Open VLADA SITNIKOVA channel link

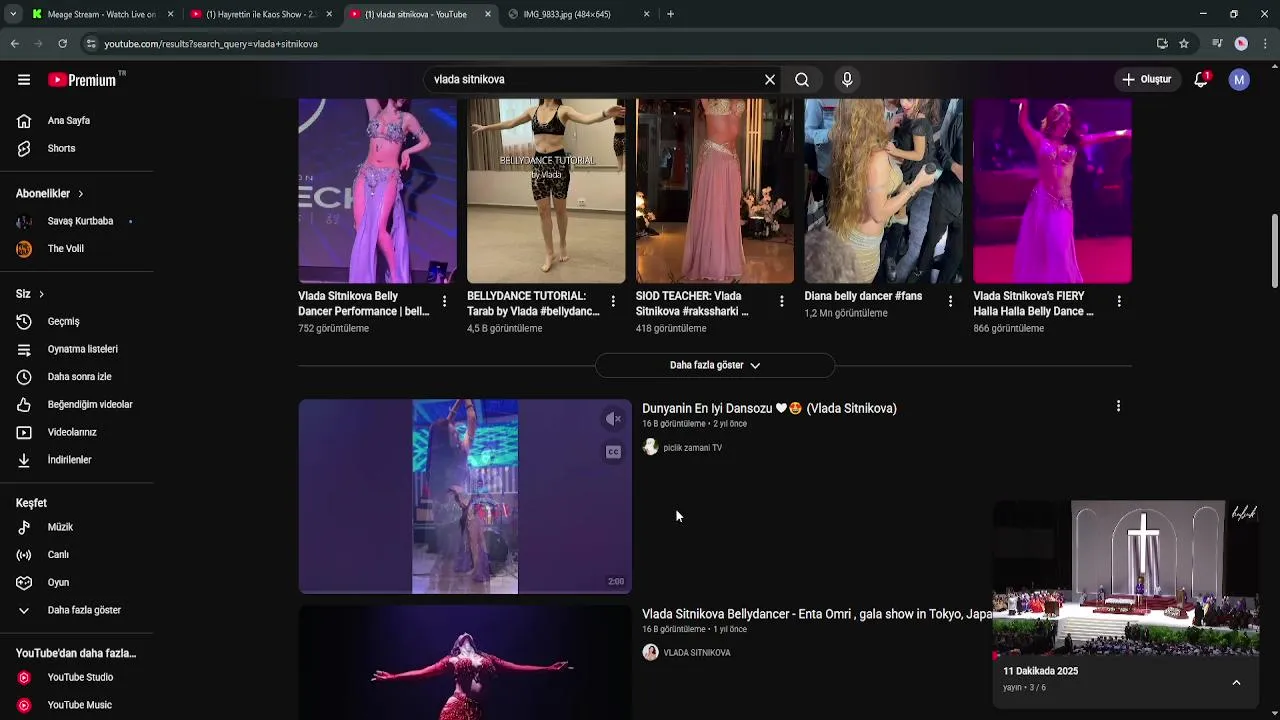click(697, 653)
